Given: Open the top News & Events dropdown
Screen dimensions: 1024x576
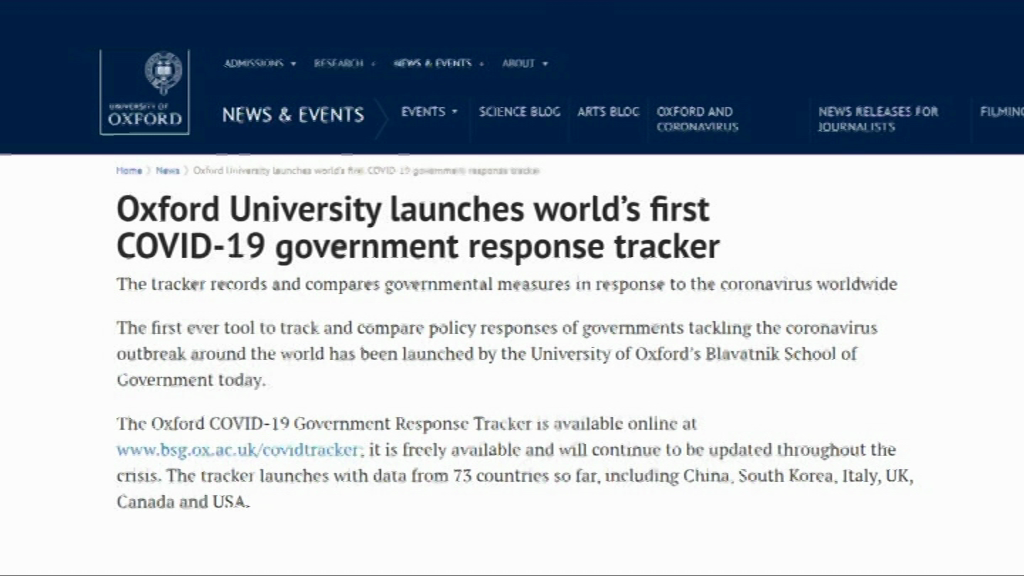Looking at the screenshot, I should pyautogui.click(x=438, y=64).
